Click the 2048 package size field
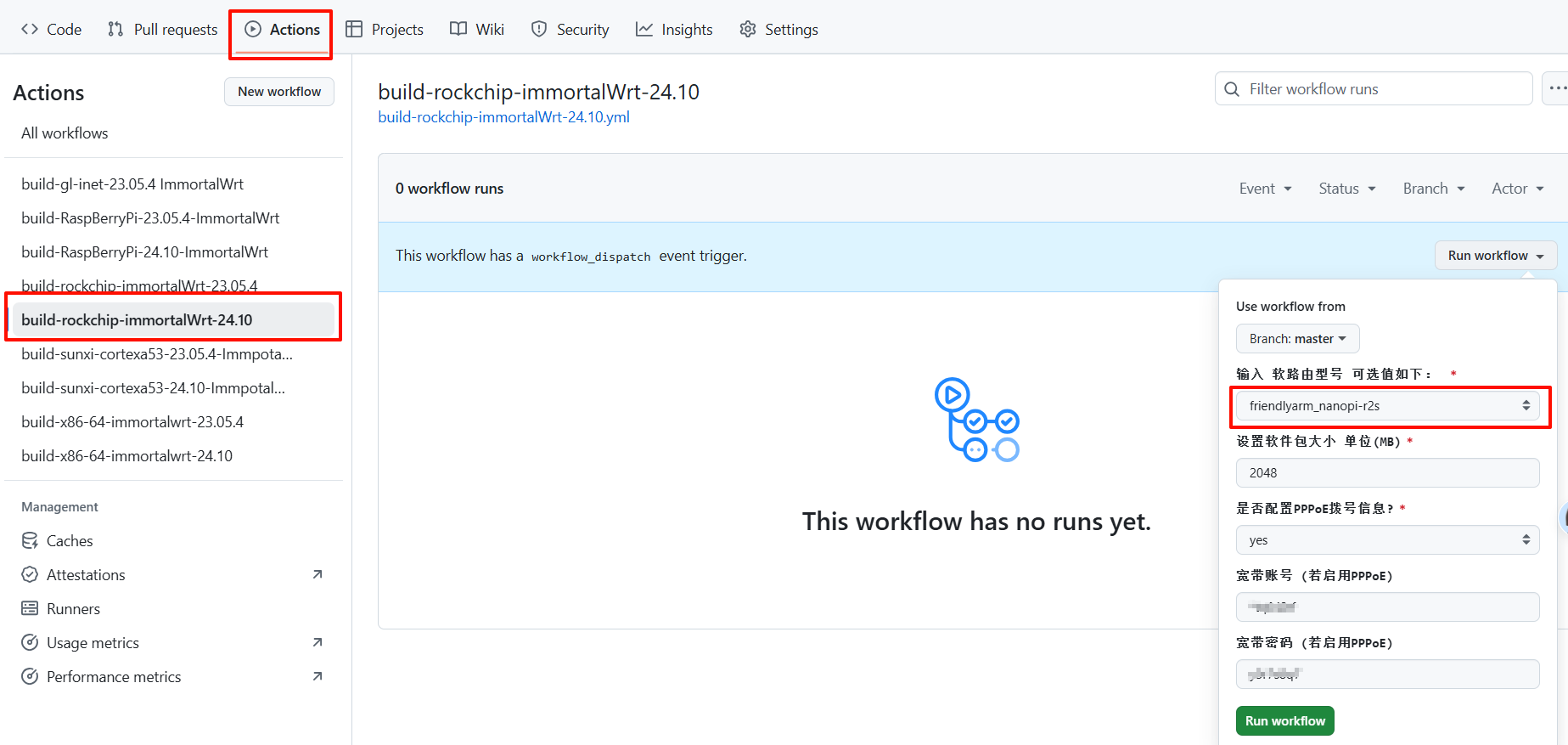Screen dimensions: 1568x745 (1387, 473)
